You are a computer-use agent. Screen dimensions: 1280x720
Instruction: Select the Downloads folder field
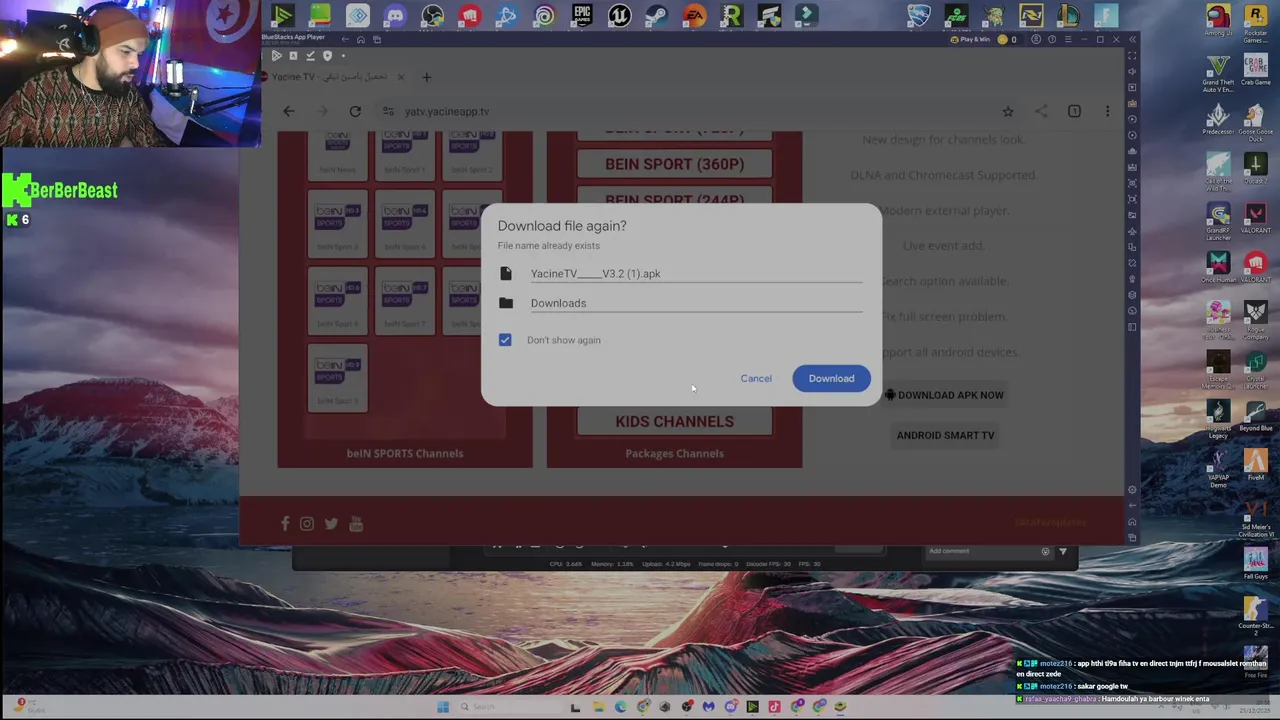(696, 303)
